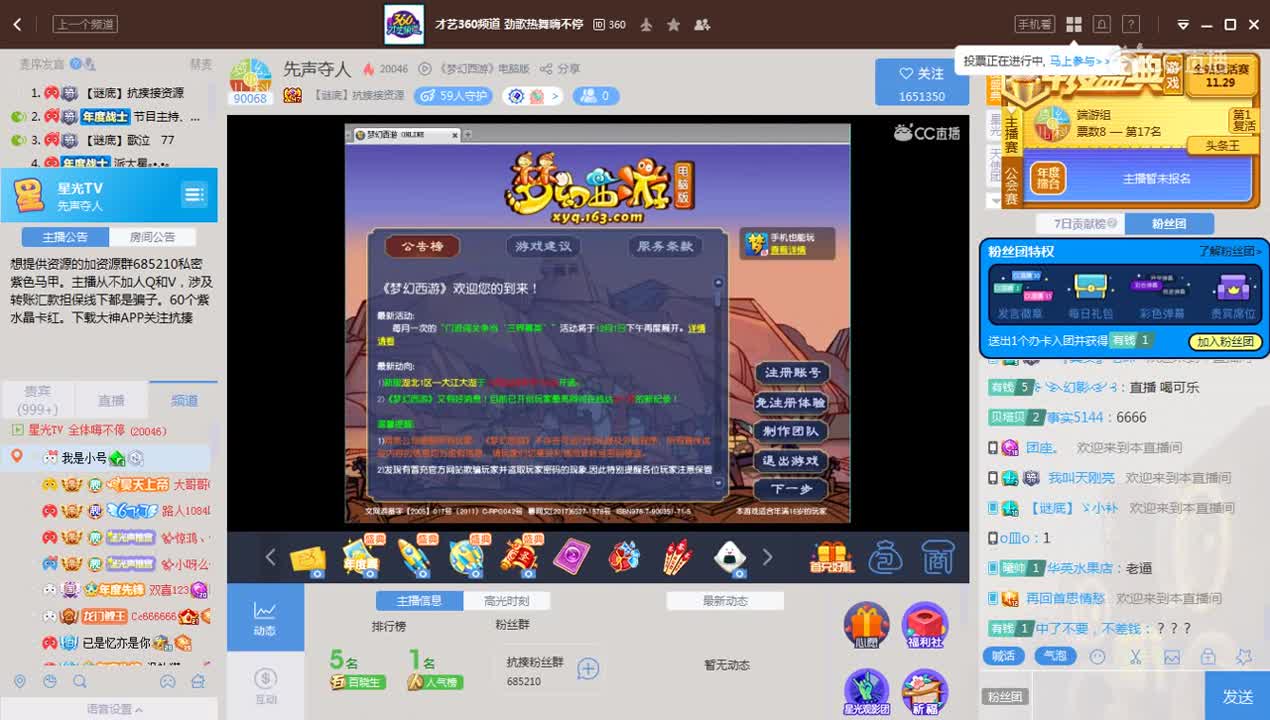Click the back arrow in title bar
This screenshot has width=1270, height=720.
(17, 24)
